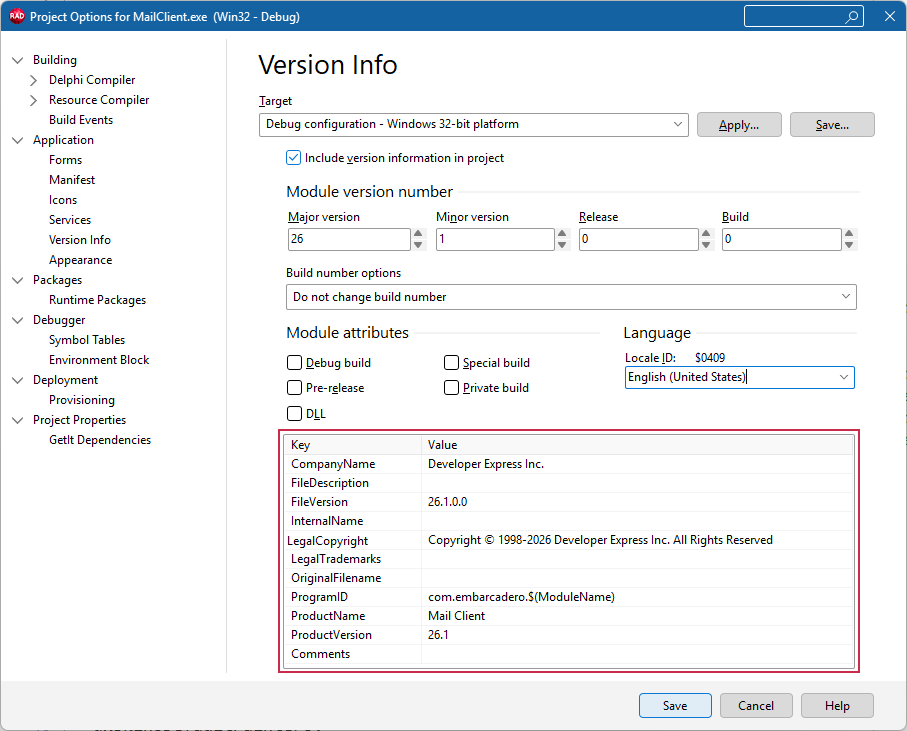Increase Major version with up arrow

click(418, 234)
